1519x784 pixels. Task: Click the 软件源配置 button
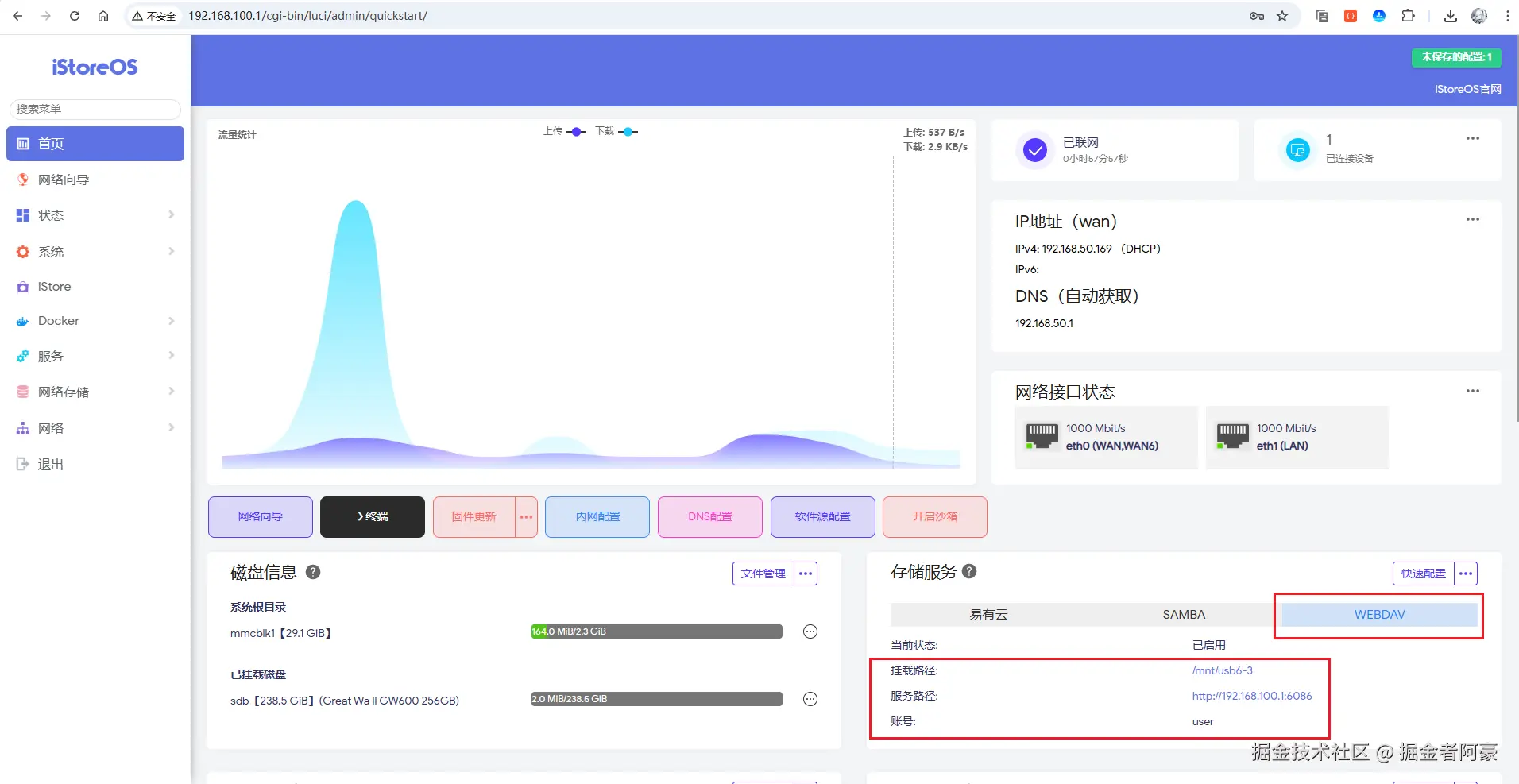pos(823,517)
